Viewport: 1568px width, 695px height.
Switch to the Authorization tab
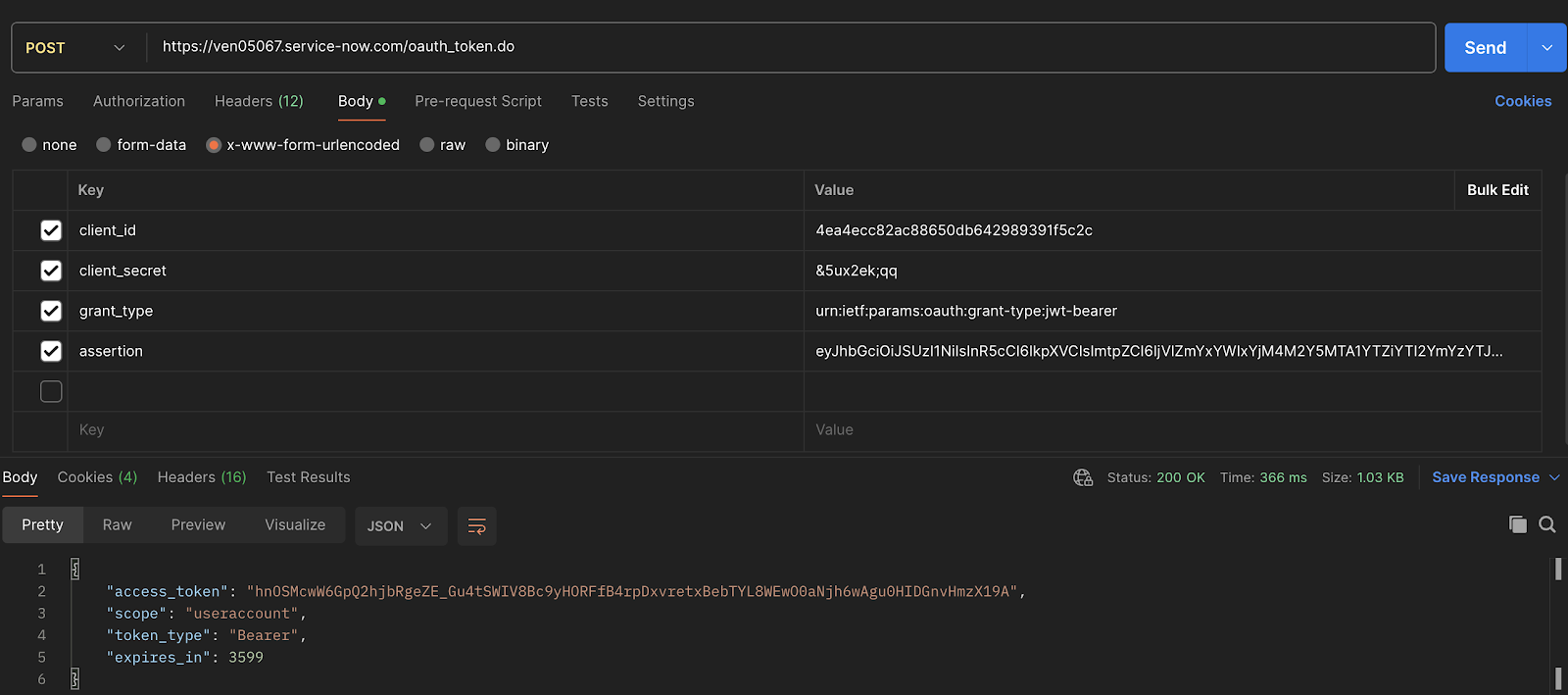point(139,101)
